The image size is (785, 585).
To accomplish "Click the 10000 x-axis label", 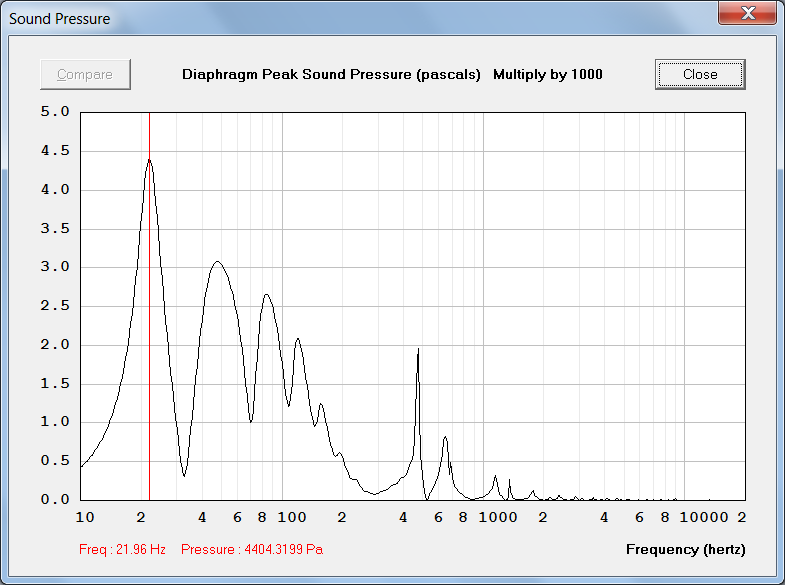I will [703, 517].
